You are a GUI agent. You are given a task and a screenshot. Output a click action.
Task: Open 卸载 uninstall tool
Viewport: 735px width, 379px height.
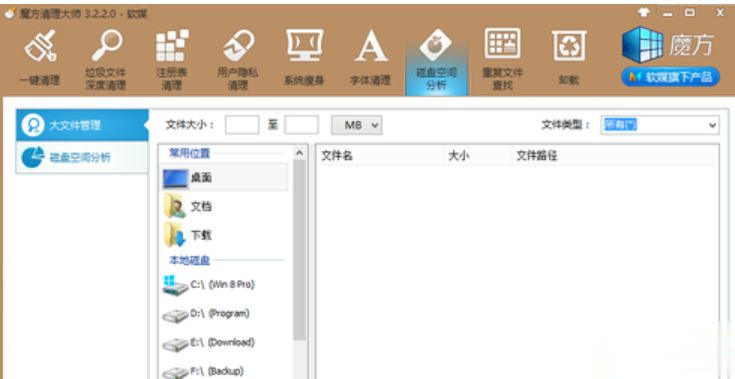tap(569, 59)
